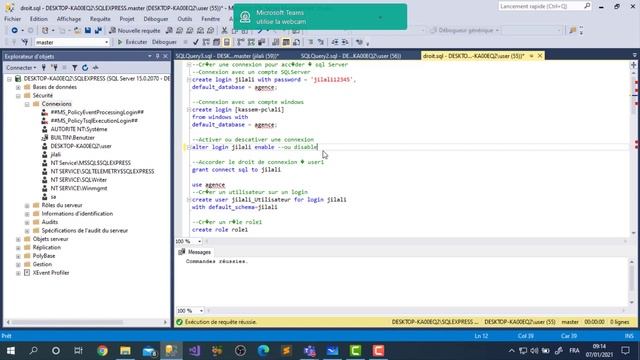Click the Analysis Services DAX query icon
Viewport: 640px width, 360px height.
pyautogui.click(x=211, y=30)
